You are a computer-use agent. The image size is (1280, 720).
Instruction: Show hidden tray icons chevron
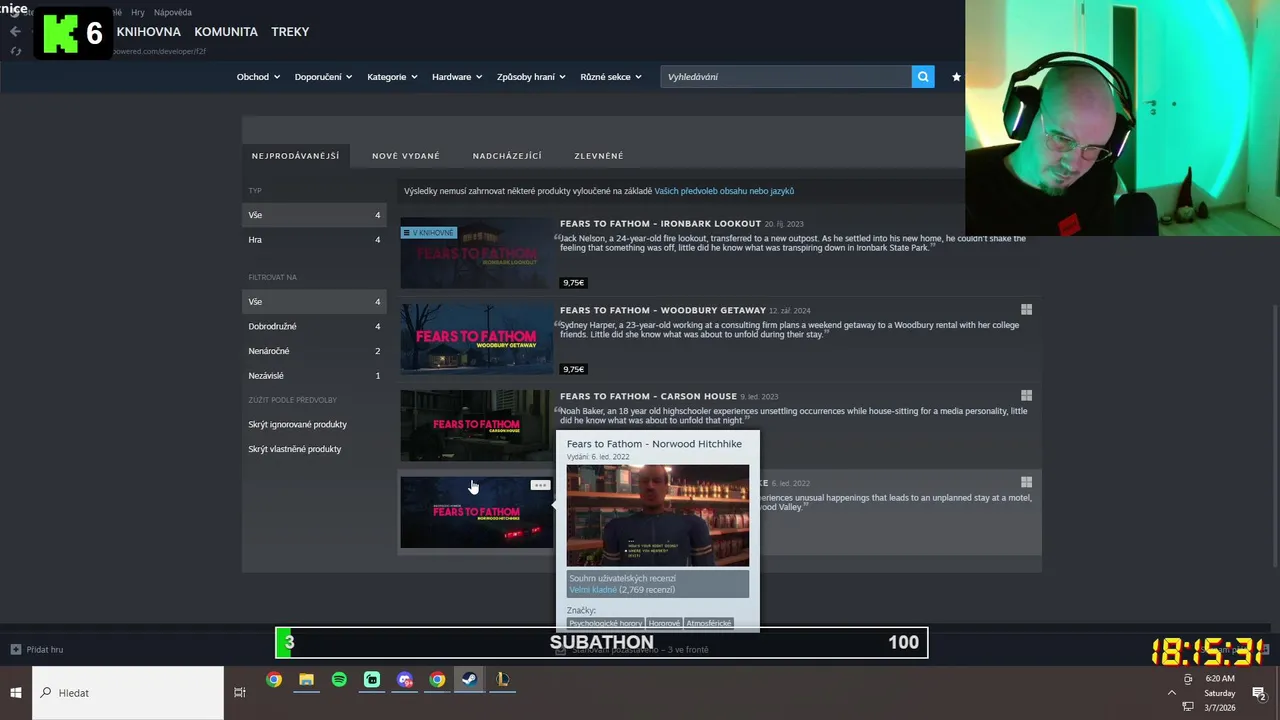(x=1171, y=692)
